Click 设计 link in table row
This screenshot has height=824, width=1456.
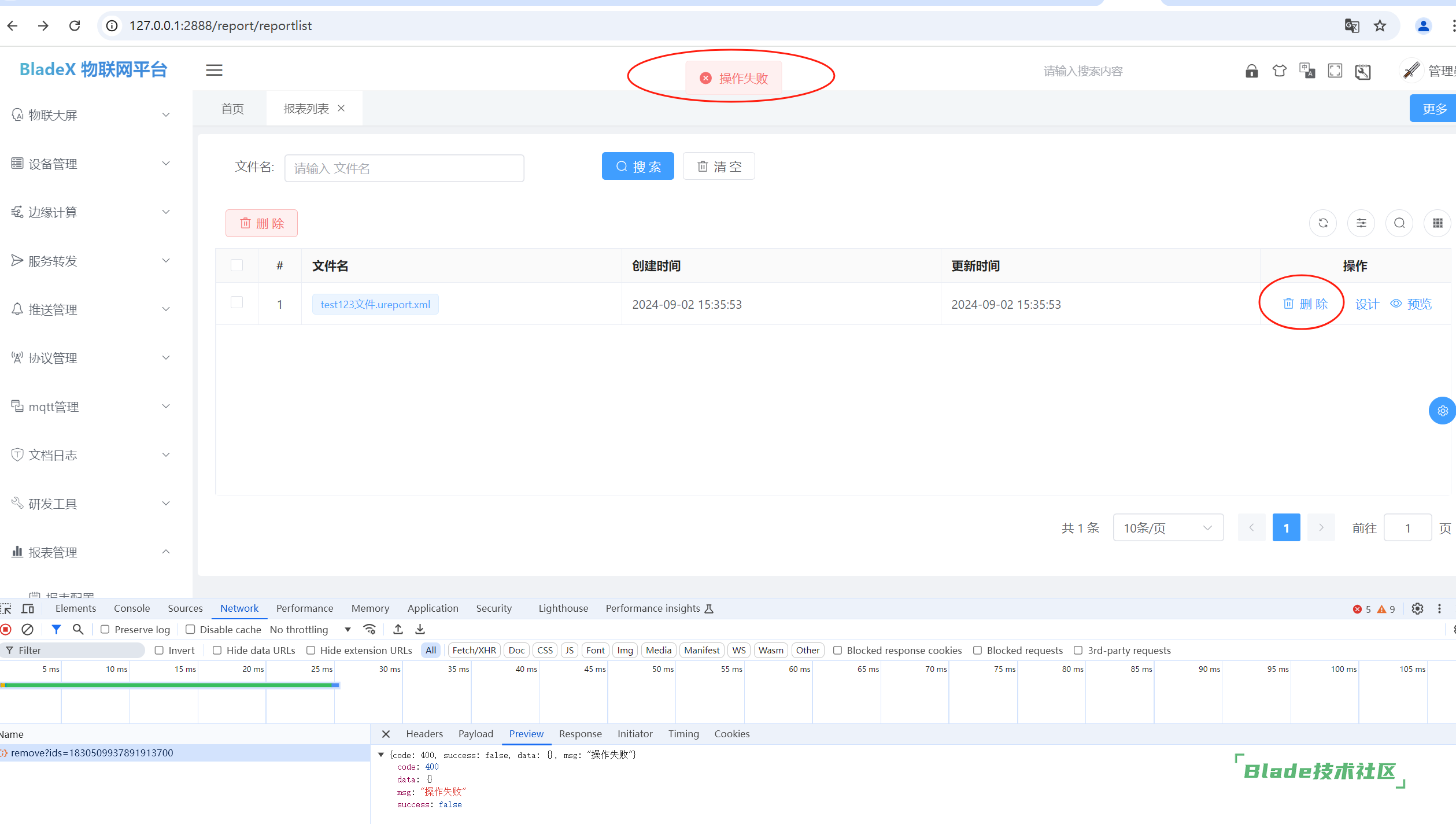click(x=1367, y=304)
